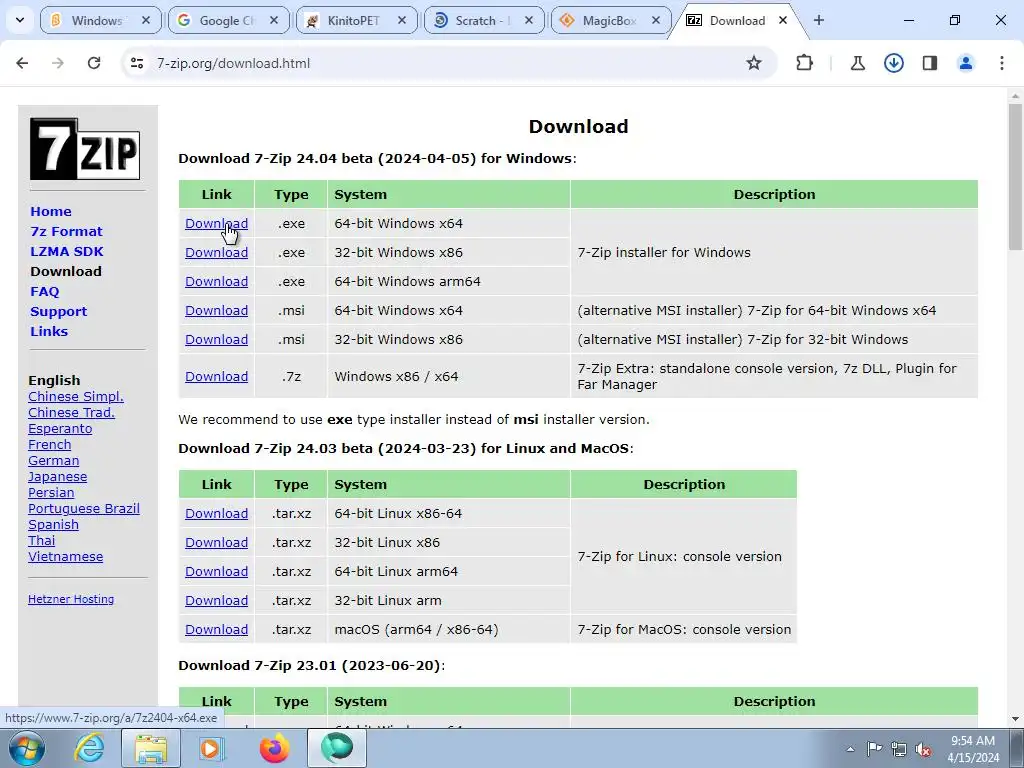Open Chrome Labs flask icon

coord(857,63)
